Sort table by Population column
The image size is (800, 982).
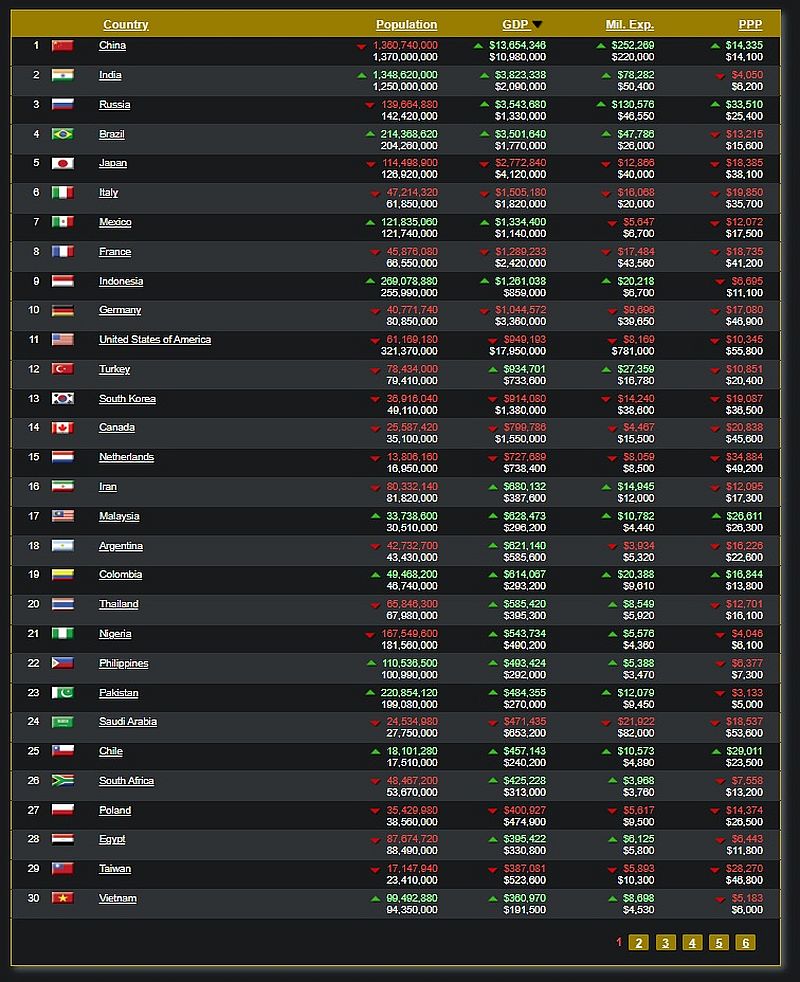point(406,25)
